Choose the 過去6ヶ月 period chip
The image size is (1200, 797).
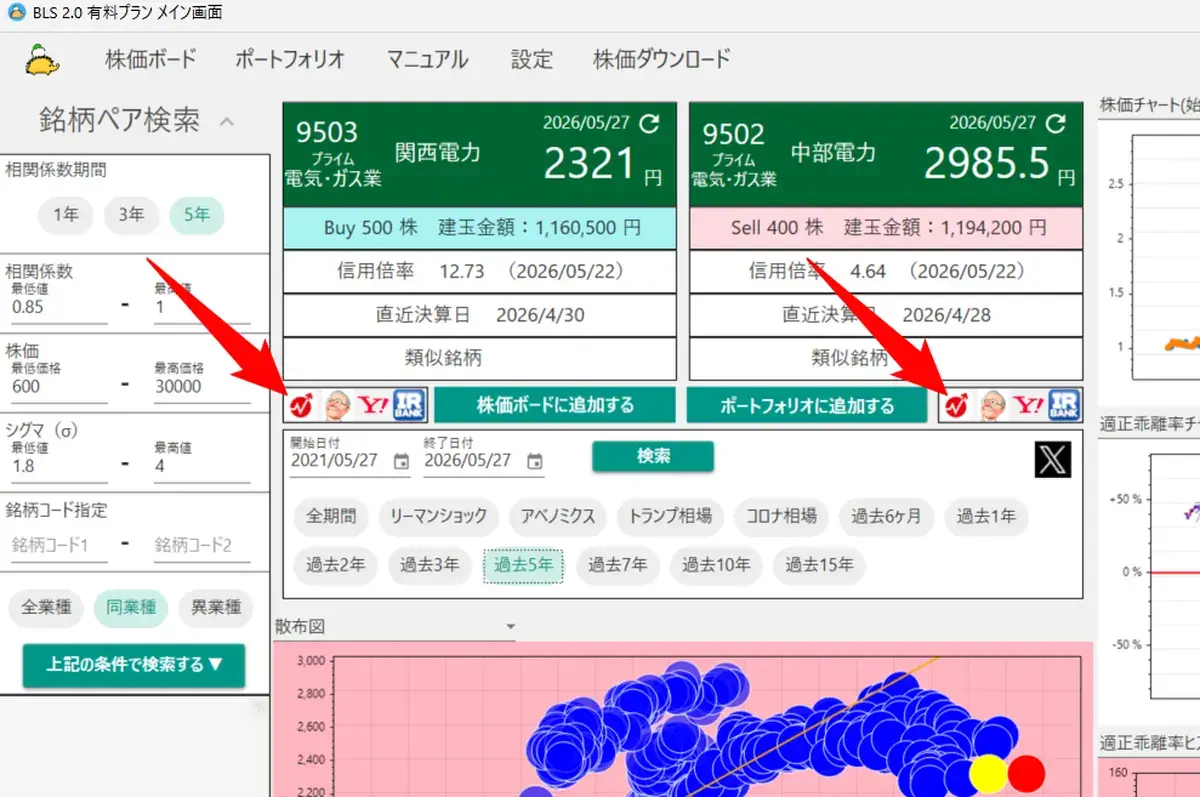pos(886,516)
